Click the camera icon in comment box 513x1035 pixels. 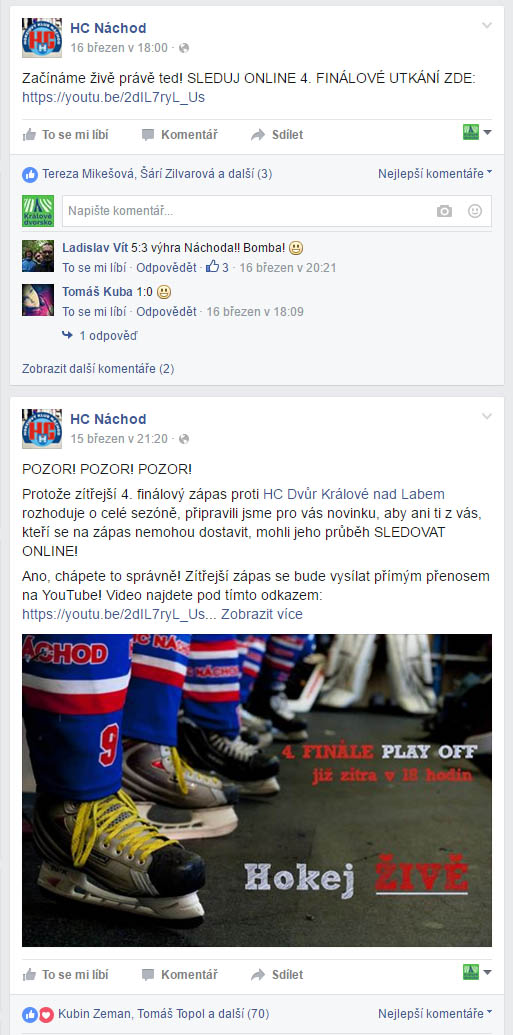pos(444,211)
